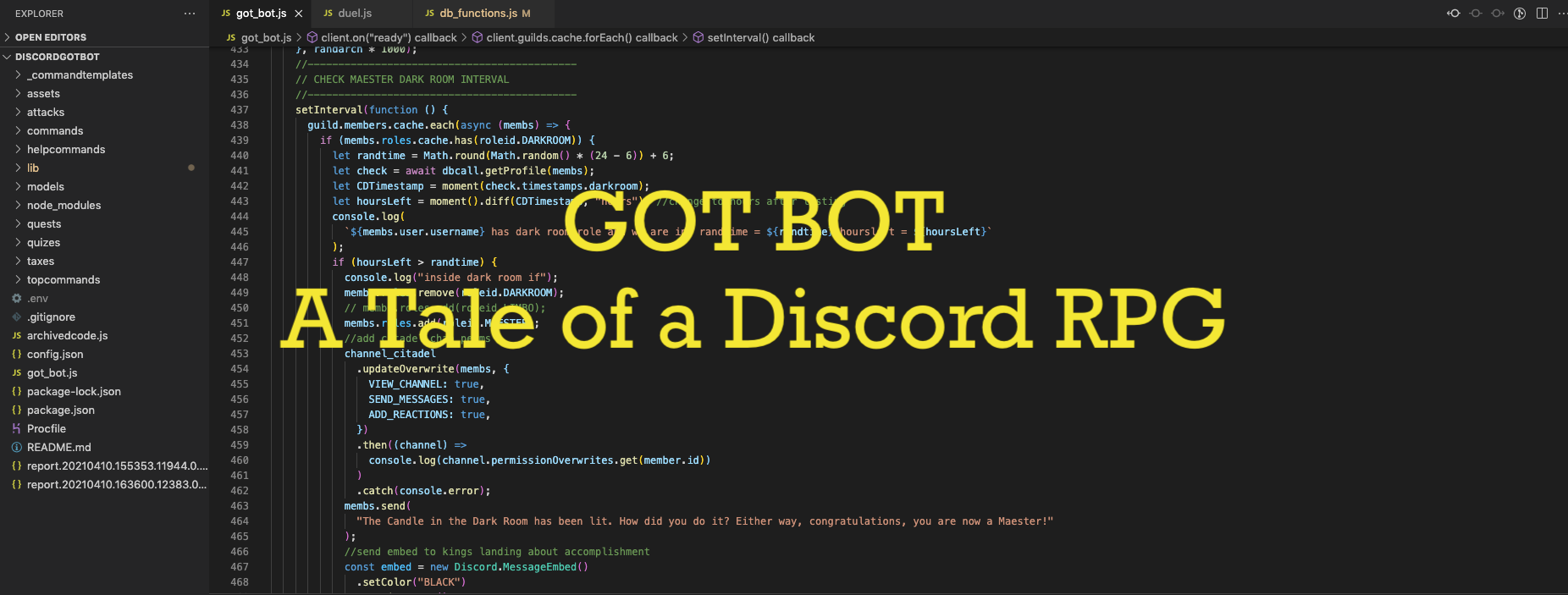Open the config.json file
Image resolution: width=1568 pixels, height=595 pixels.
55,355
